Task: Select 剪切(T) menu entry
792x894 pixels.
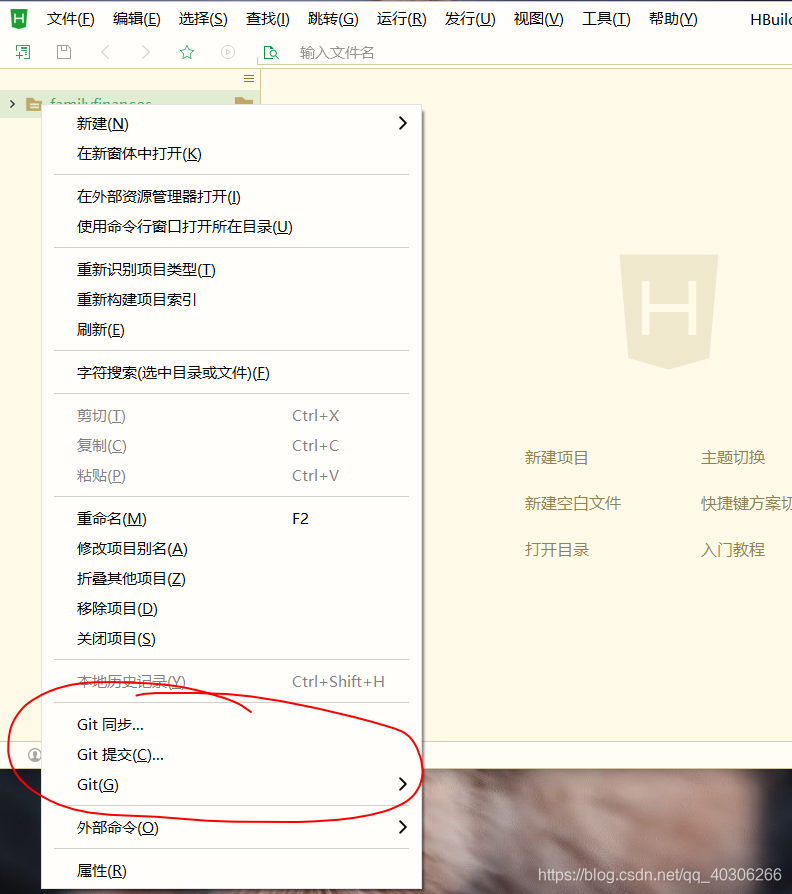Action: (x=231, y=416)
